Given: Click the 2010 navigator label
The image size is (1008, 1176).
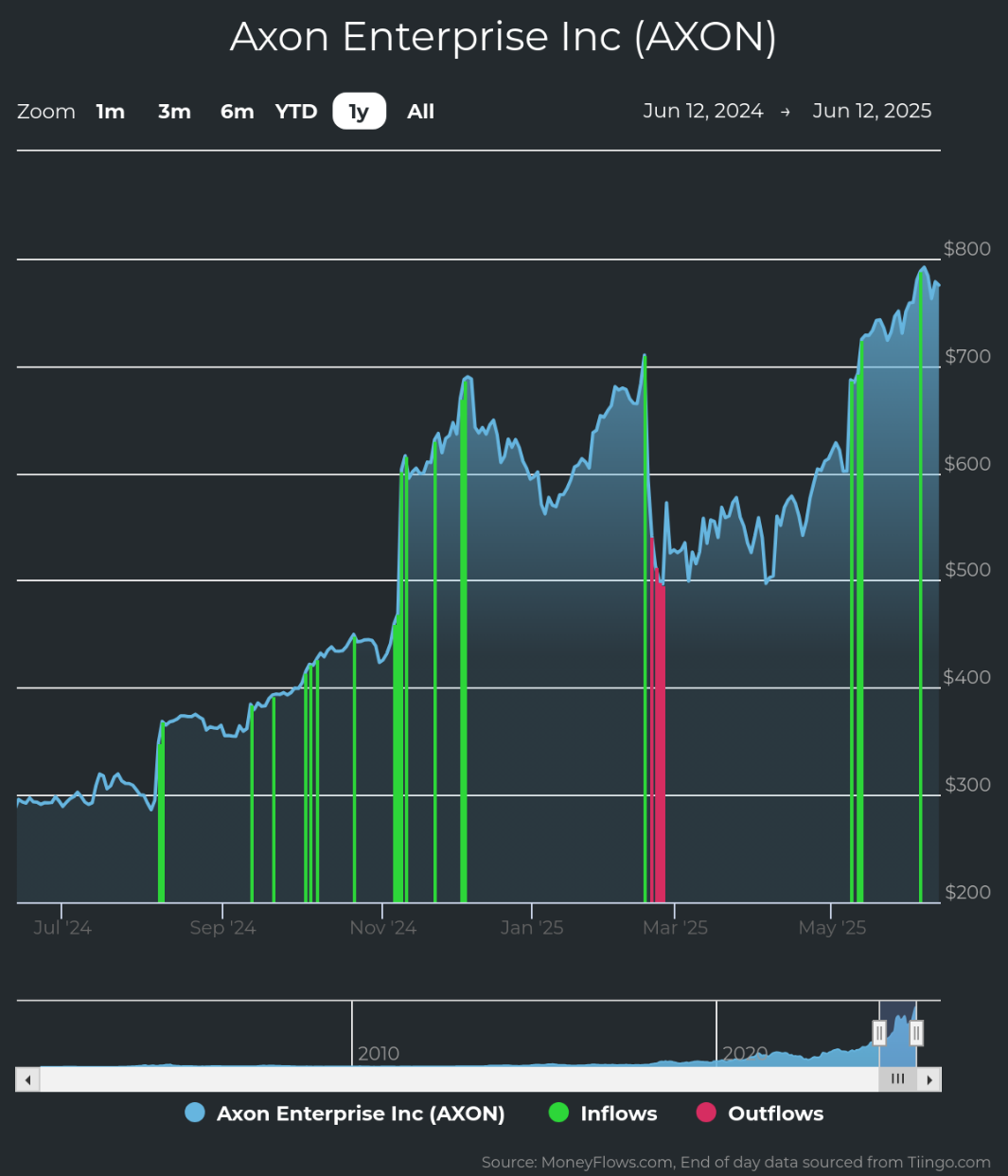Looking at the screenshot, I should click(379, 1053).
